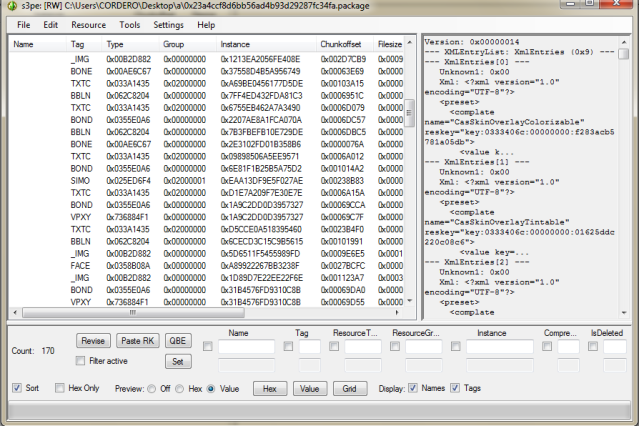The image size is (639, 426).
Task: Uncheck the Display Tags checkbox
Action: tap(457, 388)
